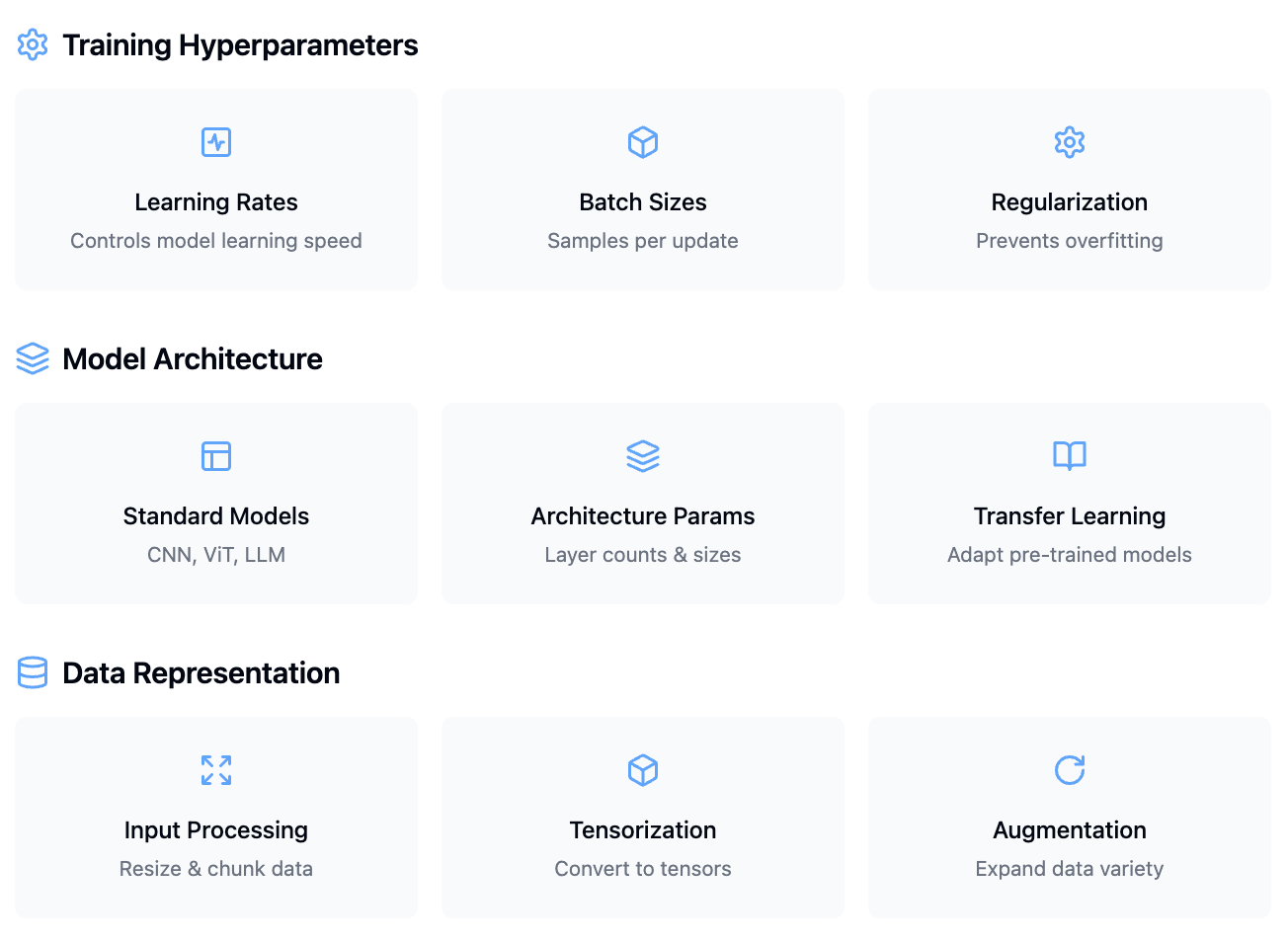
Task: Open the Learning Rates title
Action: [x=216, y=202]
